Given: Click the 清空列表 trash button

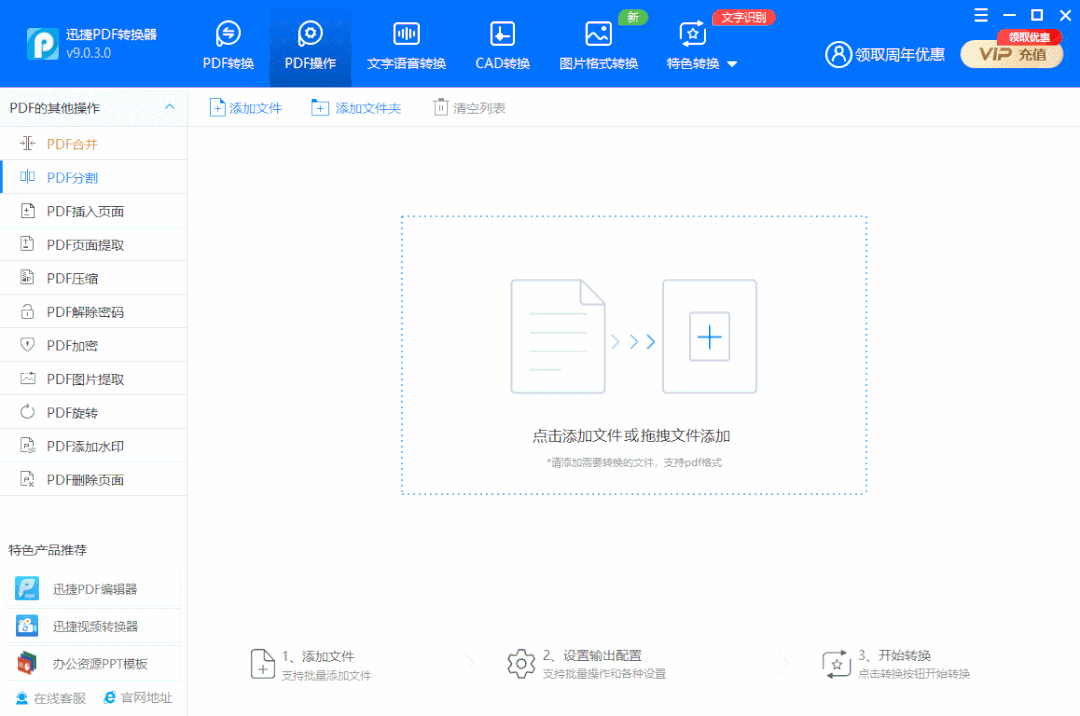Looking at the screenshot, I should pos(469,108).
